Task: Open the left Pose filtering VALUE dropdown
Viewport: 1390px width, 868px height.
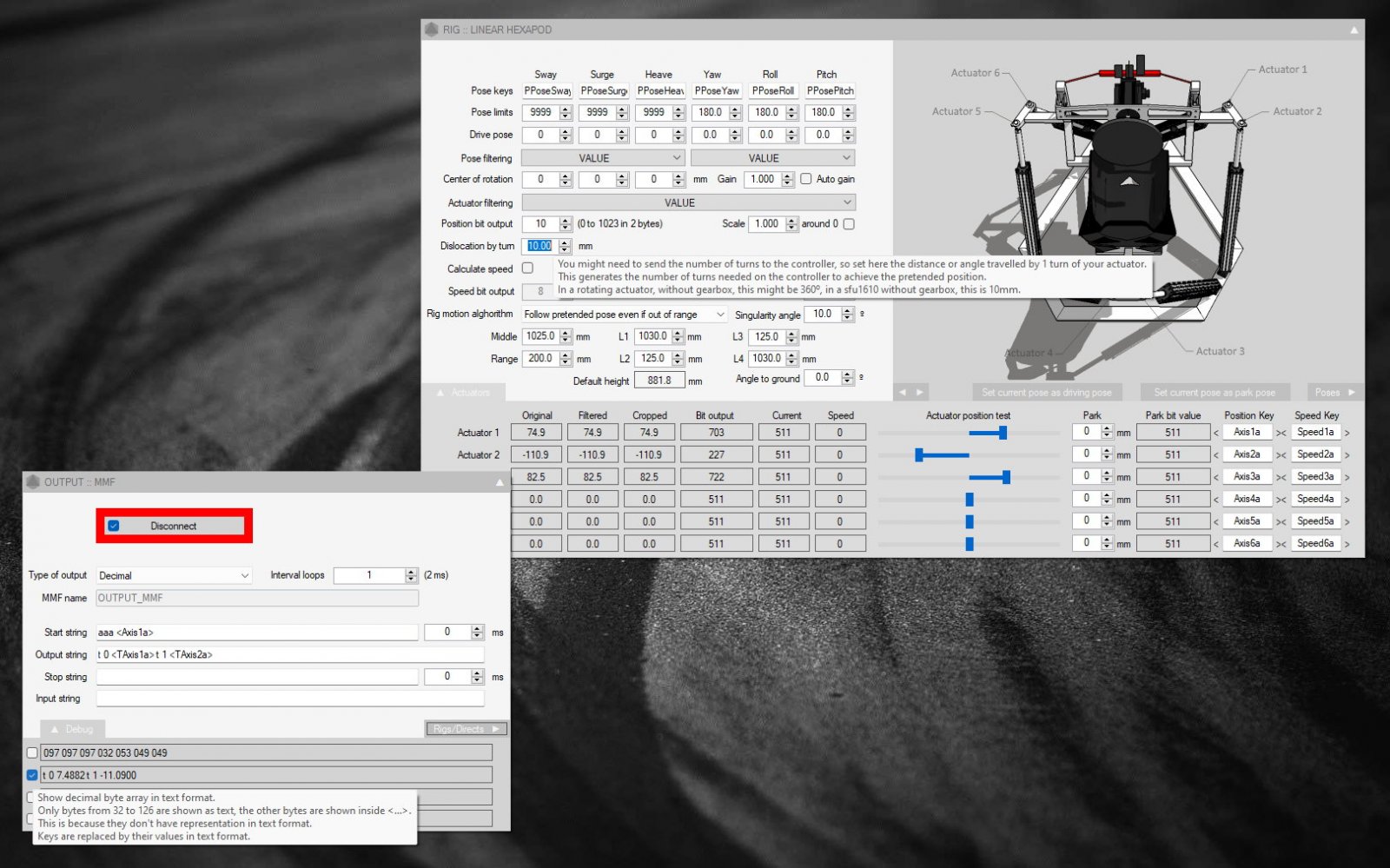Action: 603,158
